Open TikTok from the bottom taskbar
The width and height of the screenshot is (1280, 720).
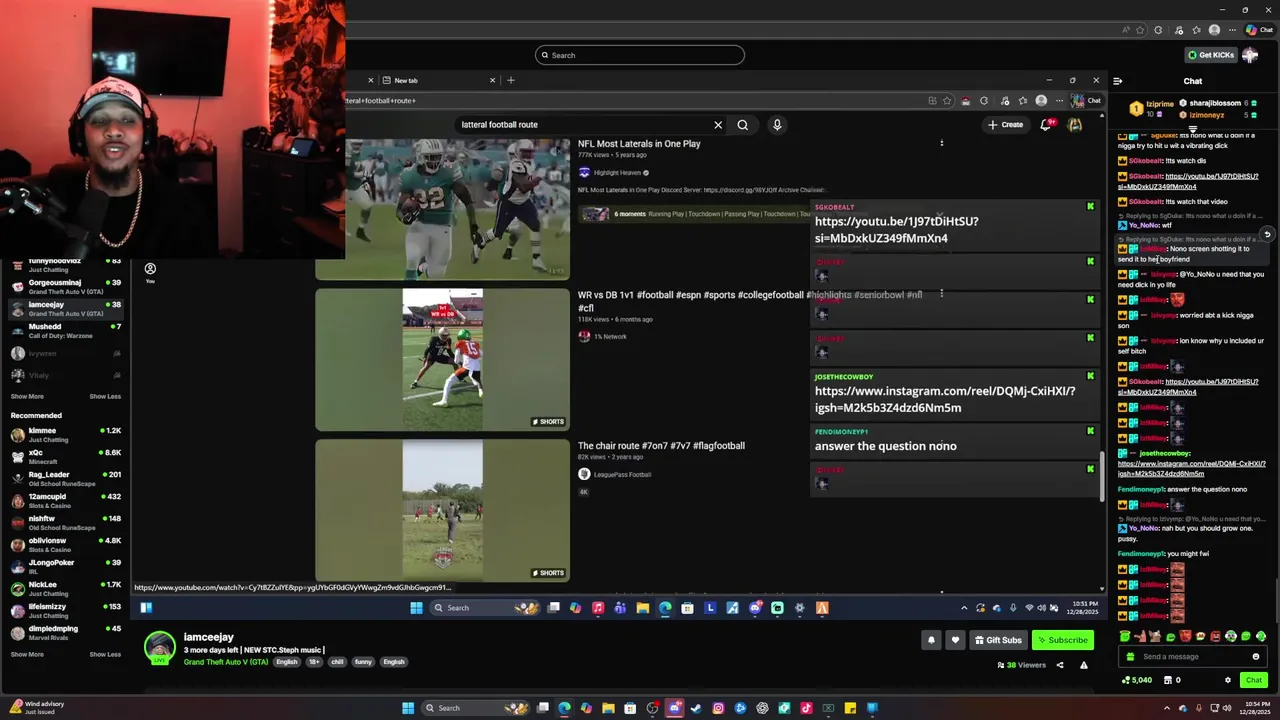(x=806, y=708)
